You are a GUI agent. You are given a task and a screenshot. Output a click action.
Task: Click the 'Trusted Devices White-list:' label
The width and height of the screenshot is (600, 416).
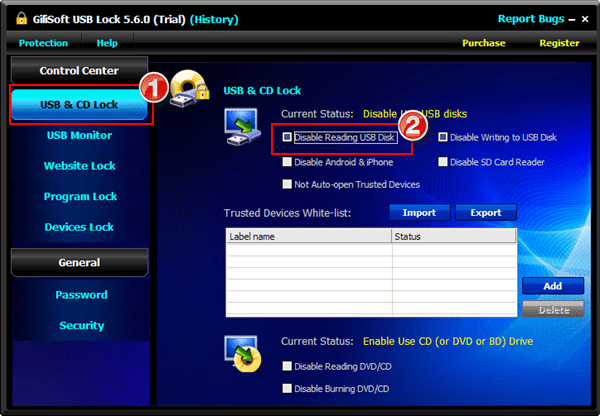pos(287,213)
